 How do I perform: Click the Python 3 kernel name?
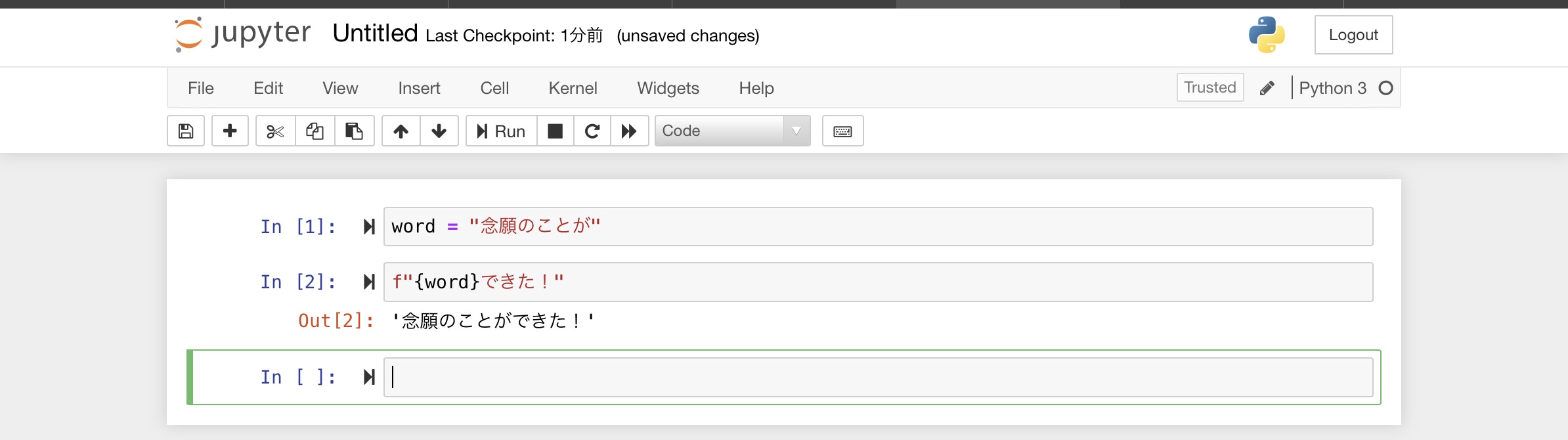tap(1332, 88)
